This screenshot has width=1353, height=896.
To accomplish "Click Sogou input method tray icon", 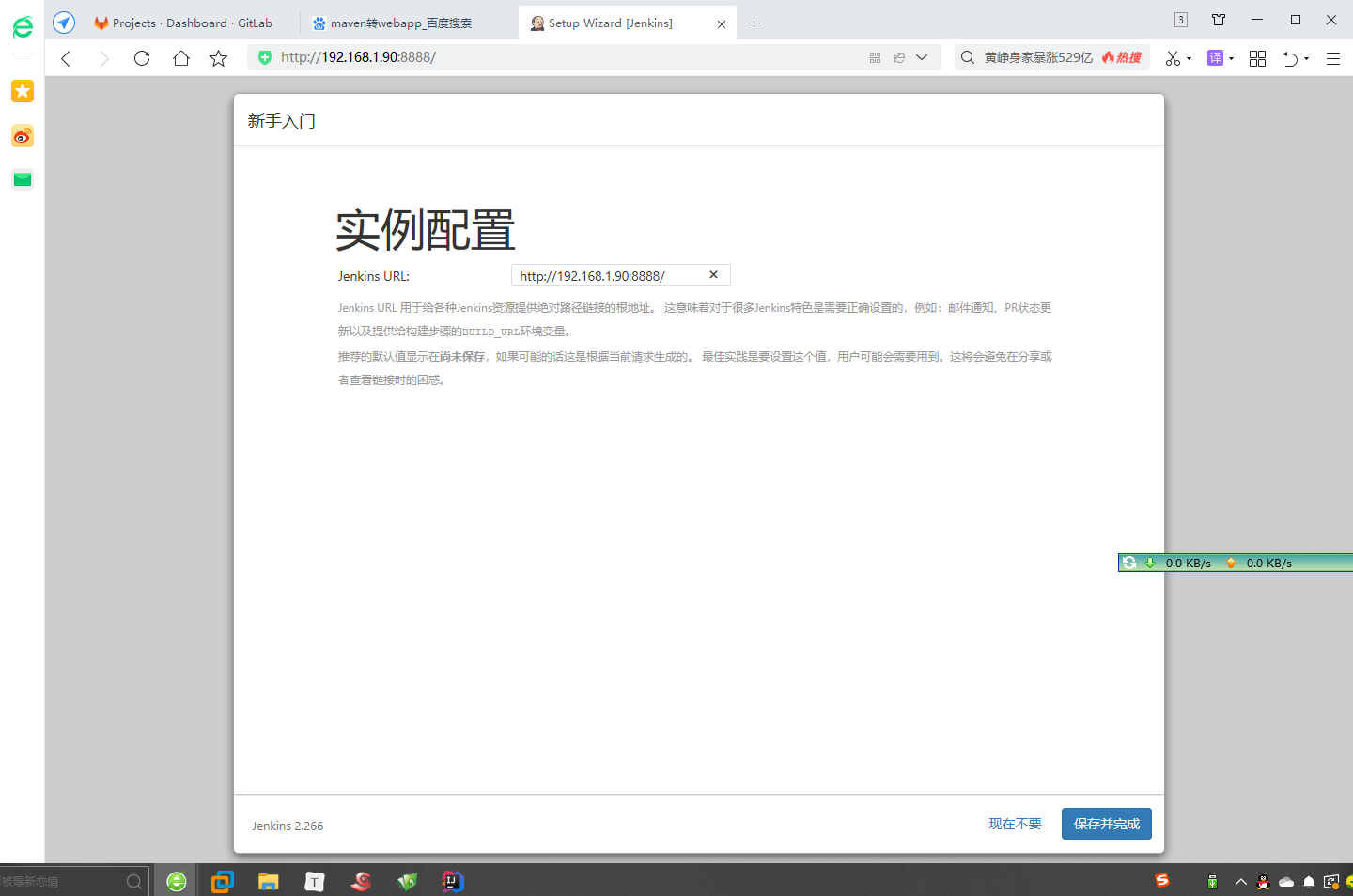I will (1163, 880).
